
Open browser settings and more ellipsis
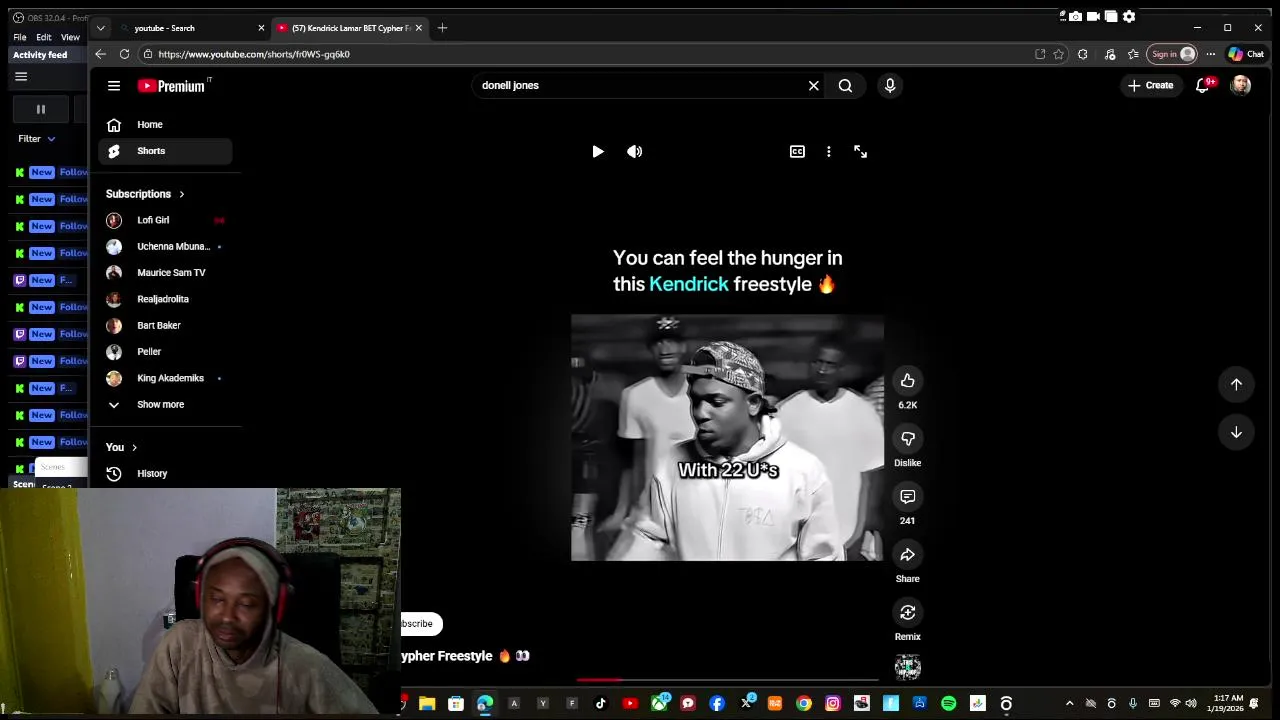(x=1211, y=54)
